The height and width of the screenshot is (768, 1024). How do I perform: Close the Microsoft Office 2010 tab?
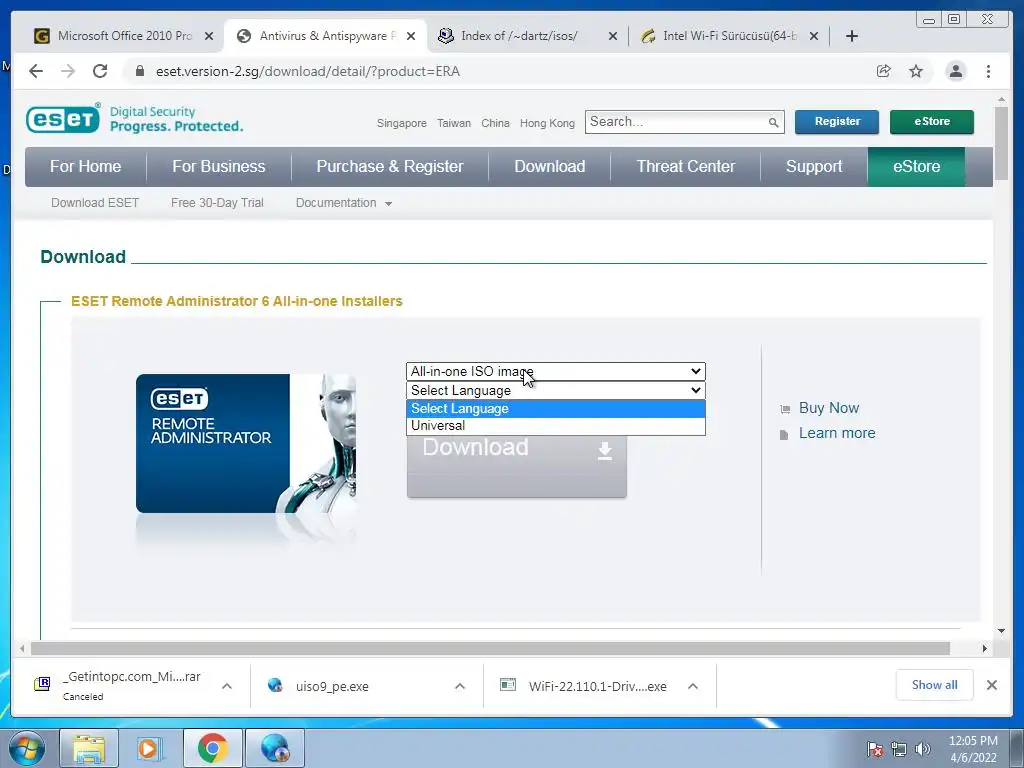click(x=209, y=36)
